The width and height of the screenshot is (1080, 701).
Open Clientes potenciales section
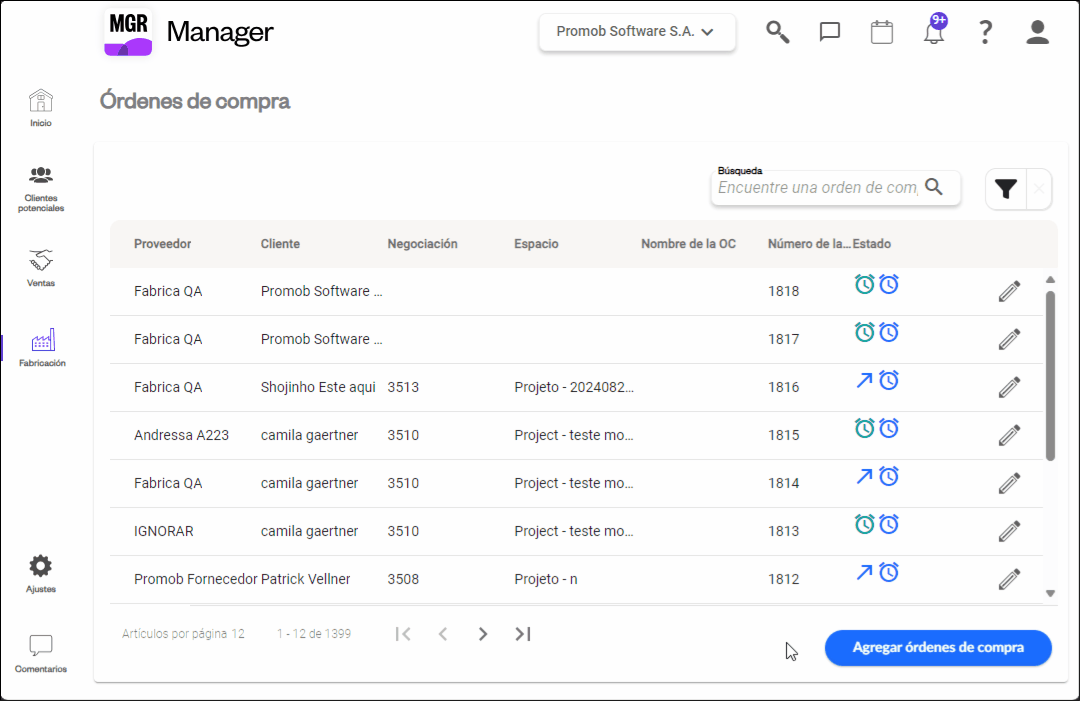pos(41,189)
